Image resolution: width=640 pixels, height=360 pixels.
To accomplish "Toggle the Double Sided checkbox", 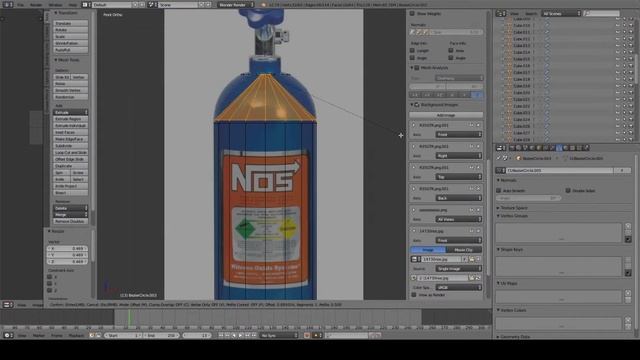I will click(x=568, y=191).
